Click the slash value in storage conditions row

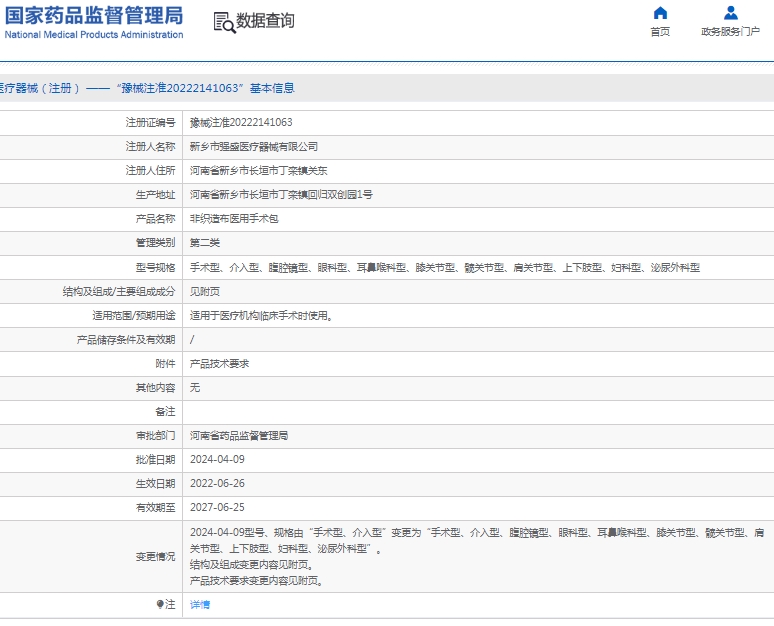point(192,340)
